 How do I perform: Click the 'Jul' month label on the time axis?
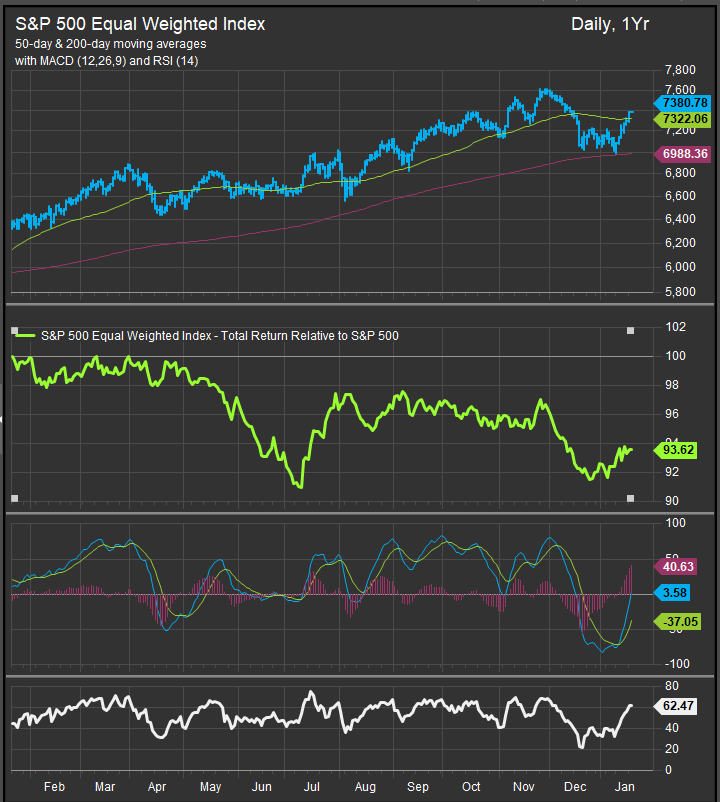tap(311, 787)
